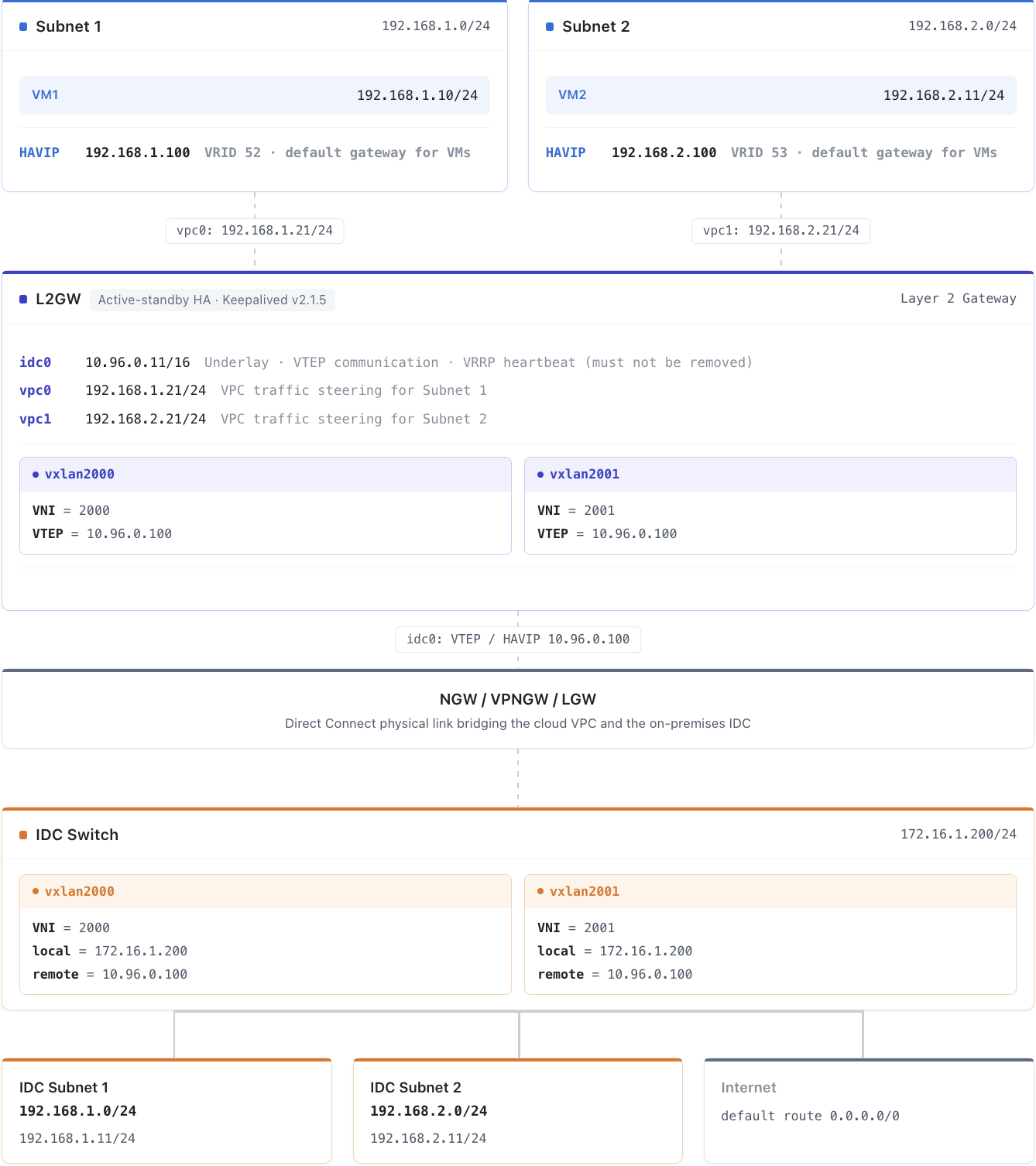Click the dot icon next to L2GW vxlan2001

click(540, 475)
